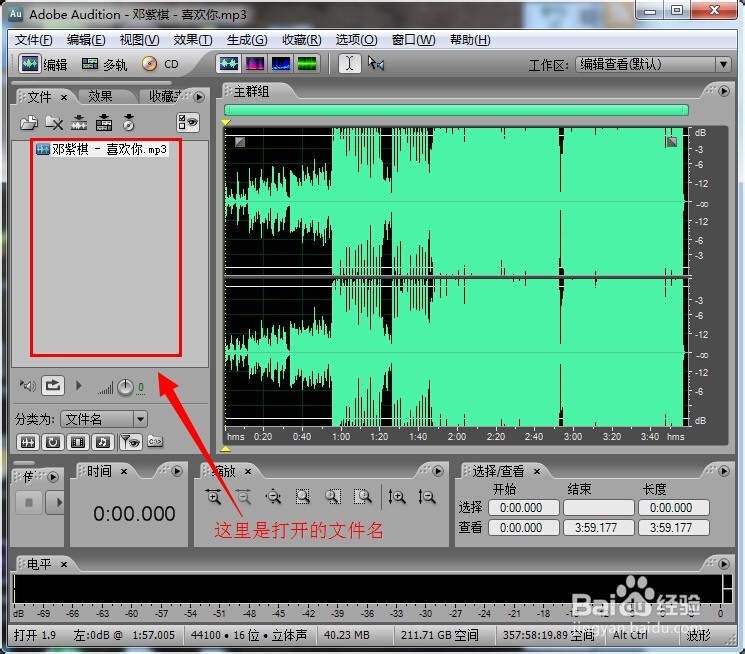The height and width of the screenshot is (654, 745).
Task: Select waveform display icon in toolbar
Action: (x=228, y=64)
